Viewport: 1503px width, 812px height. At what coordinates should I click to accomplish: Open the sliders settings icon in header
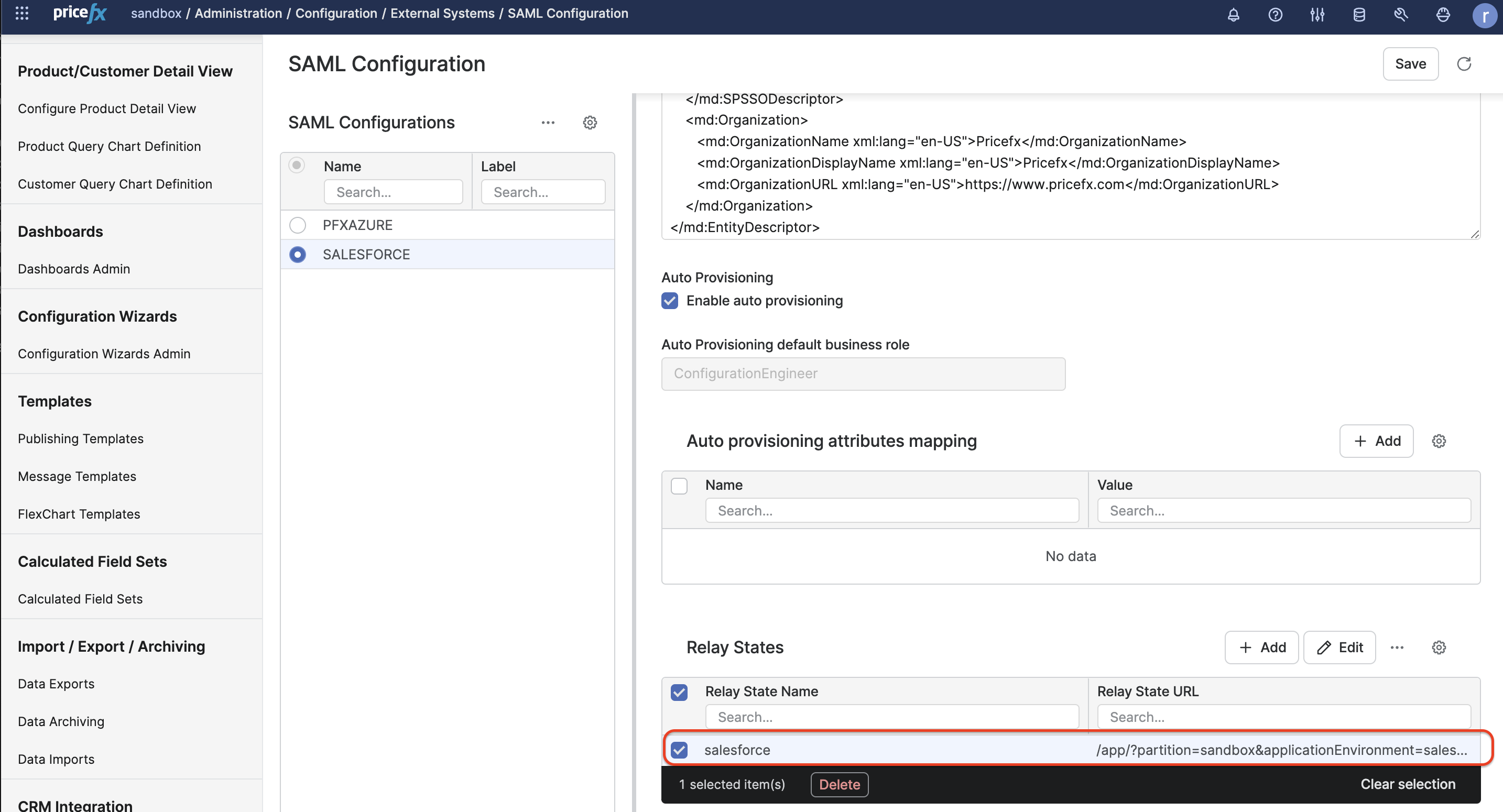(x=1317, y=14)
